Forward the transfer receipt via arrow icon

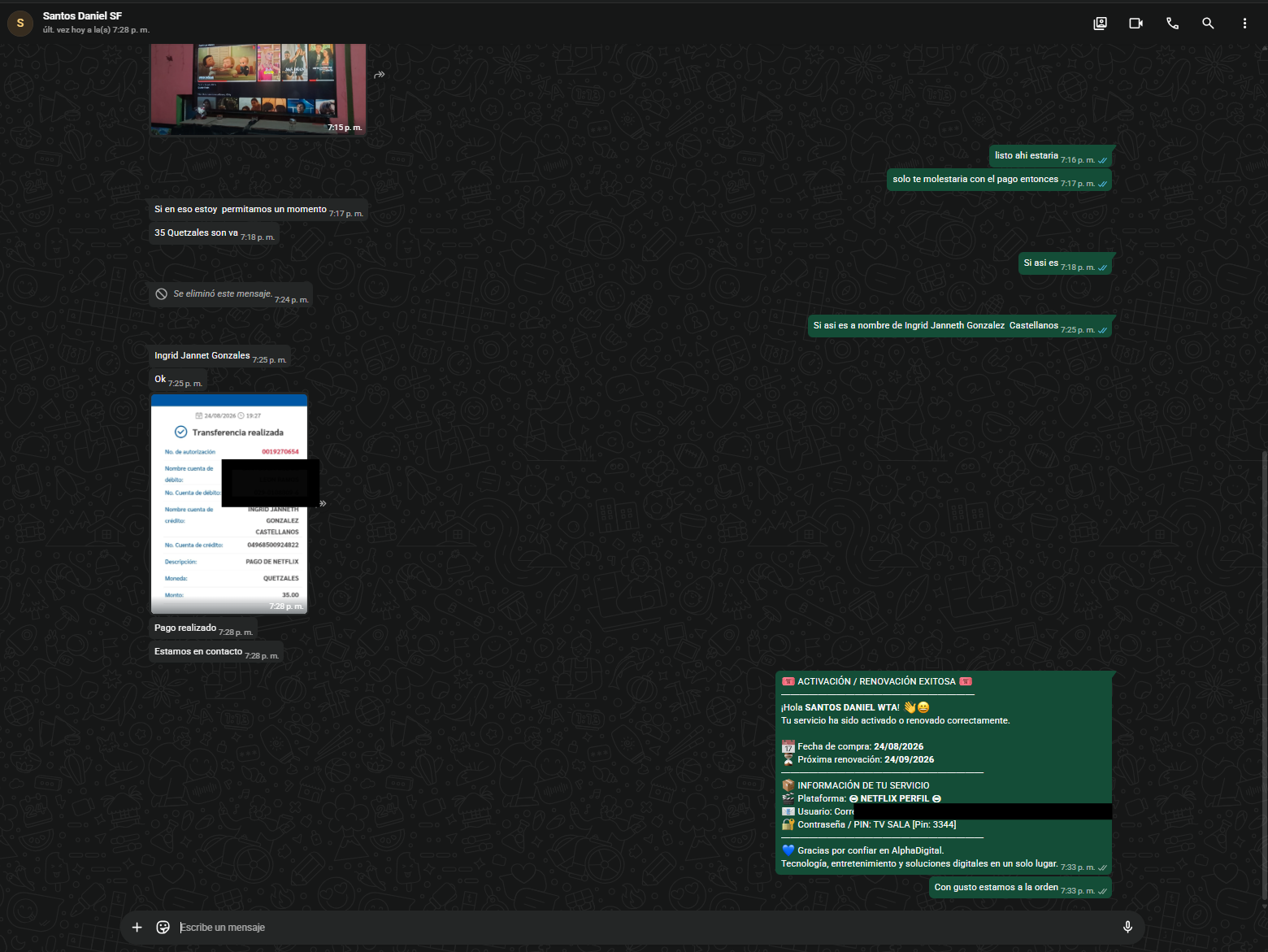(x=323, y=503)
